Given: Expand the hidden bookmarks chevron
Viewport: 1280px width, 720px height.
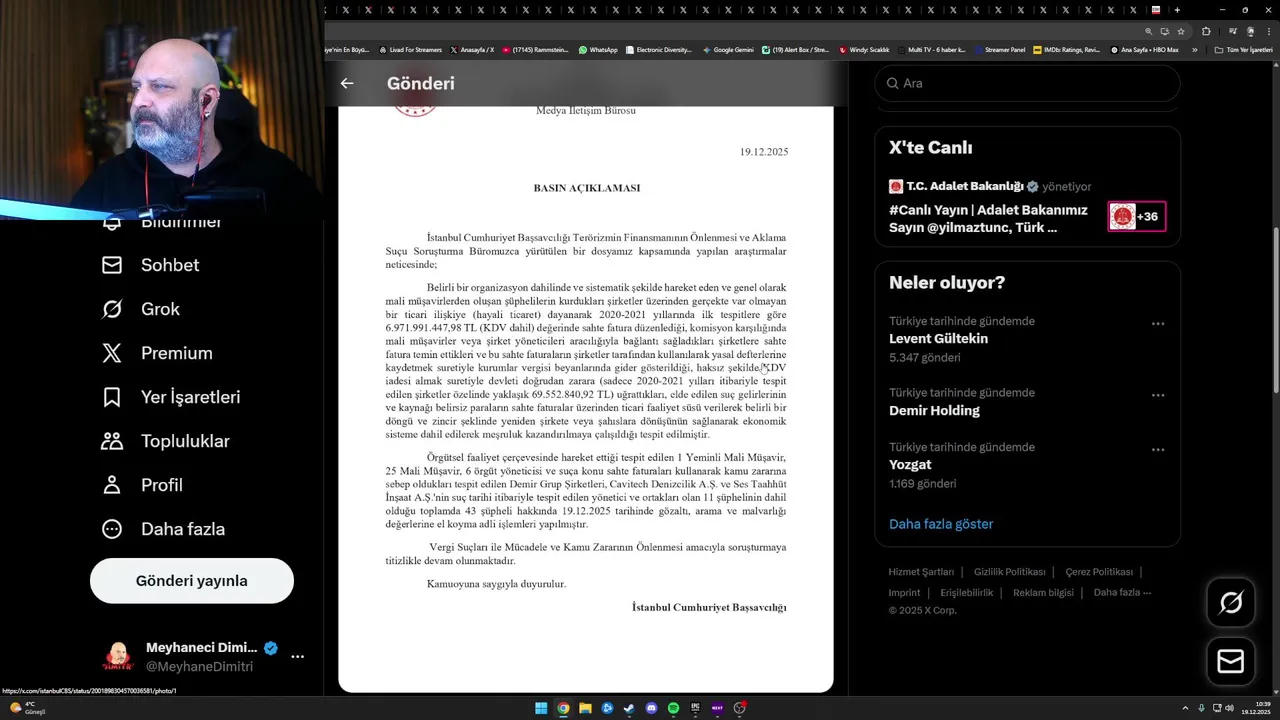Looking at the screenshot, I should click(1194, 49).
